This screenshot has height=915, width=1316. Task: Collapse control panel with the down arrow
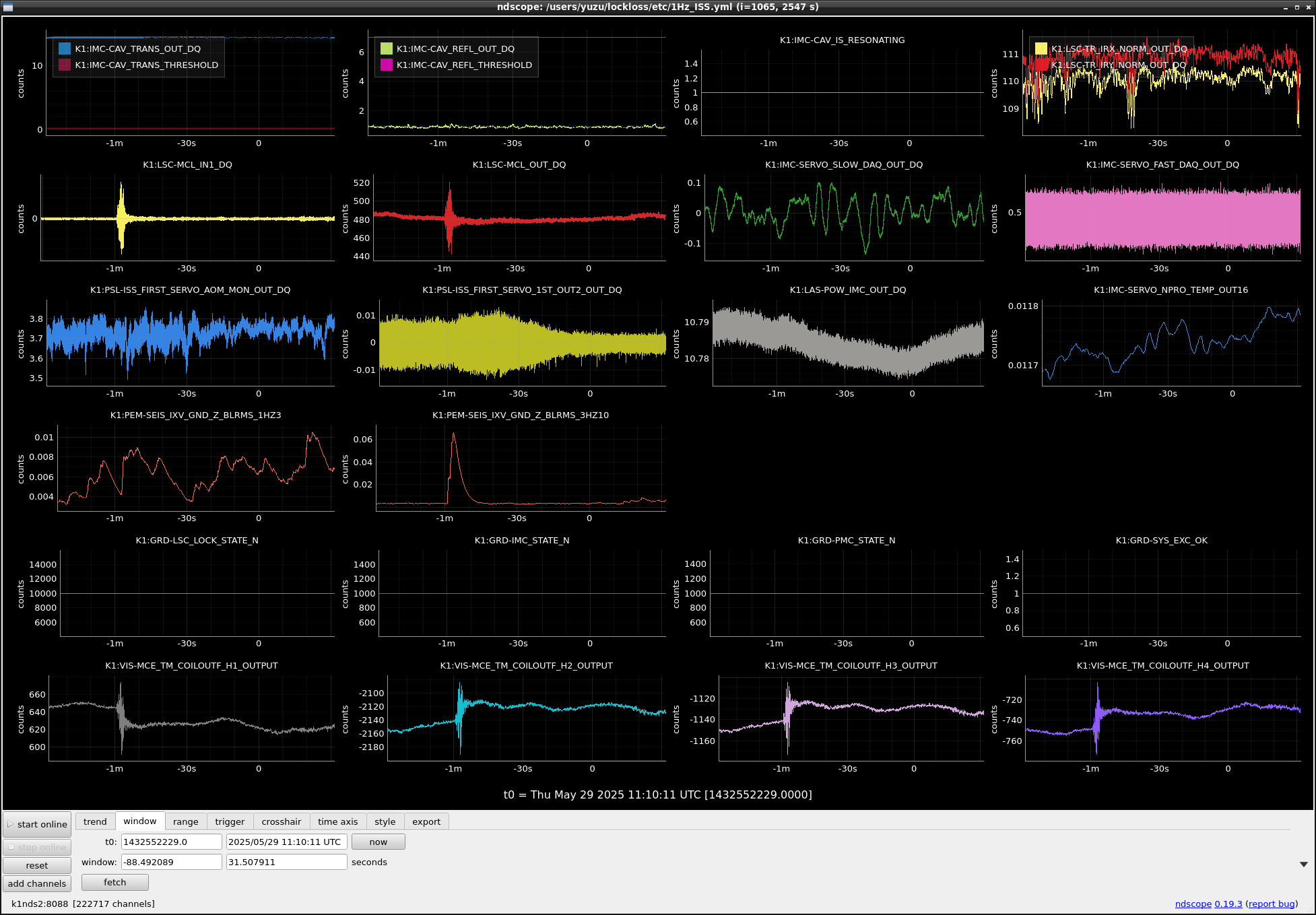1304,864
